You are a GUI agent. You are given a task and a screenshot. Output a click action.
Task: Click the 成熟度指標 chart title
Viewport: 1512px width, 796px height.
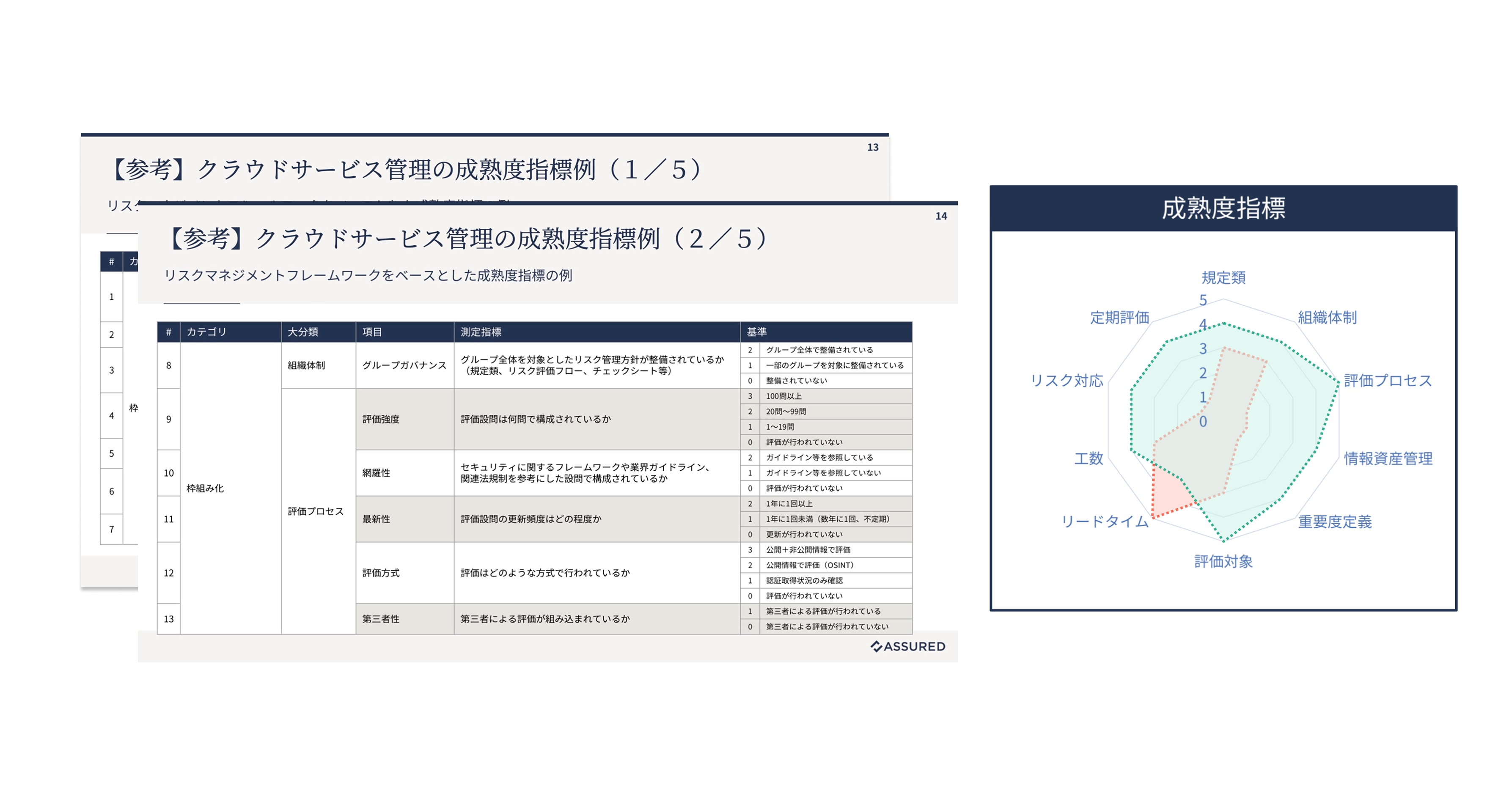click(x=1223, y=209)
